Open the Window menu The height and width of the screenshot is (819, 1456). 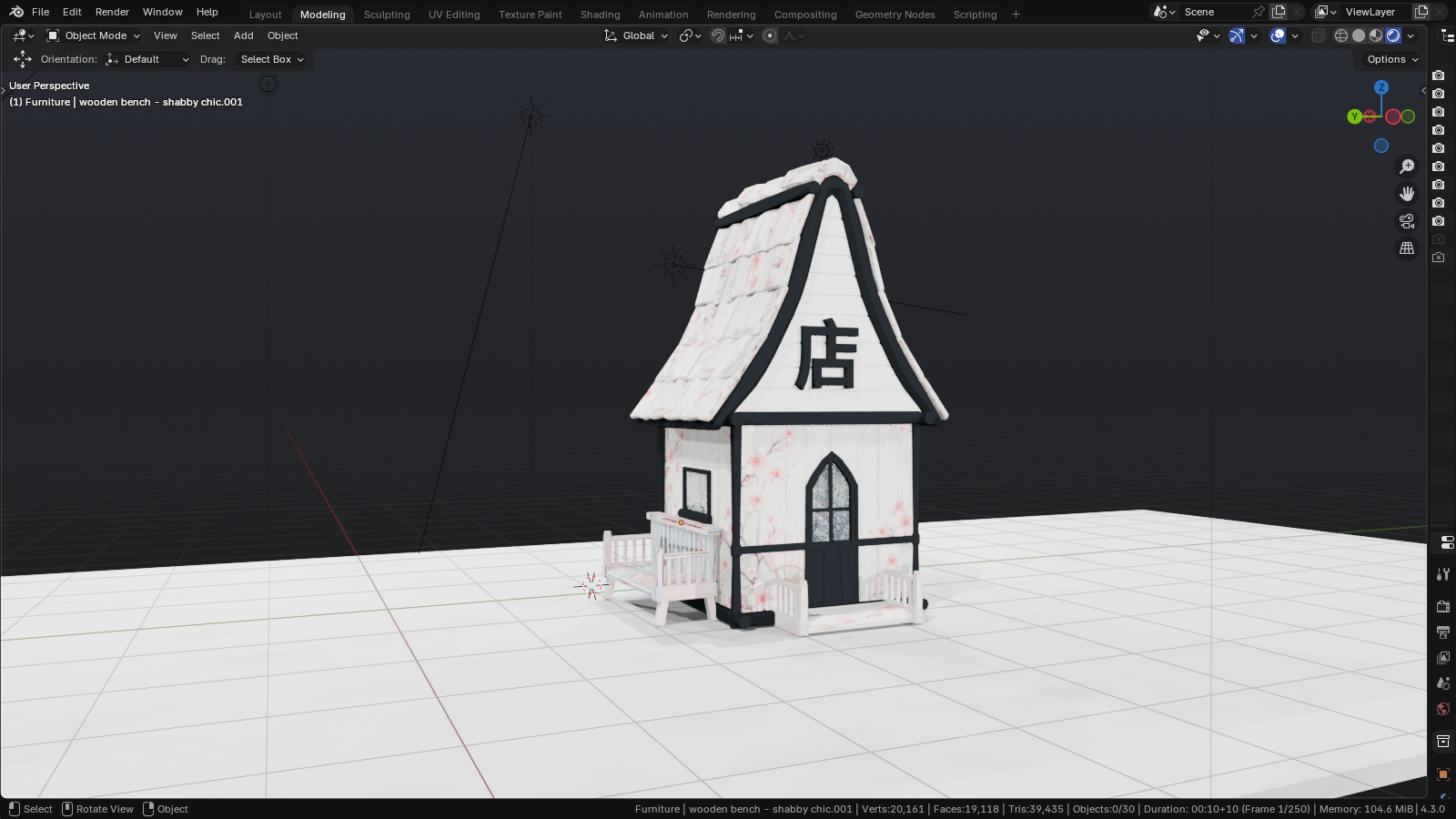[162, 12]
